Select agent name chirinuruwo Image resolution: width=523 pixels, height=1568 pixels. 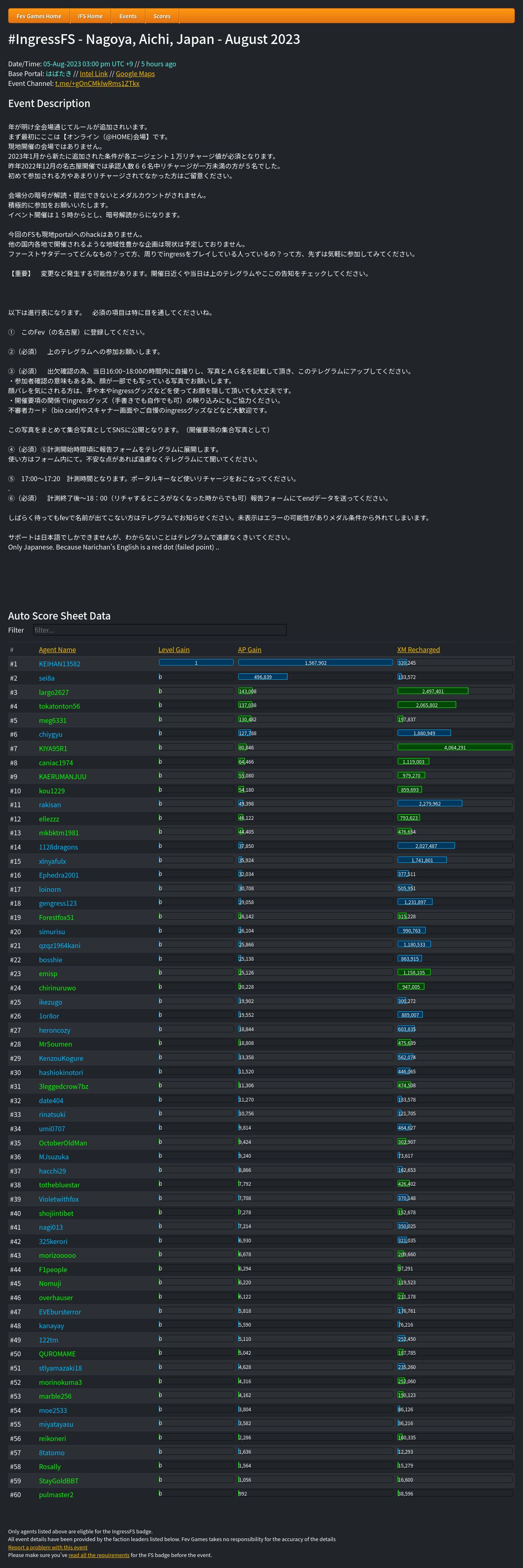tap(57, 988)
